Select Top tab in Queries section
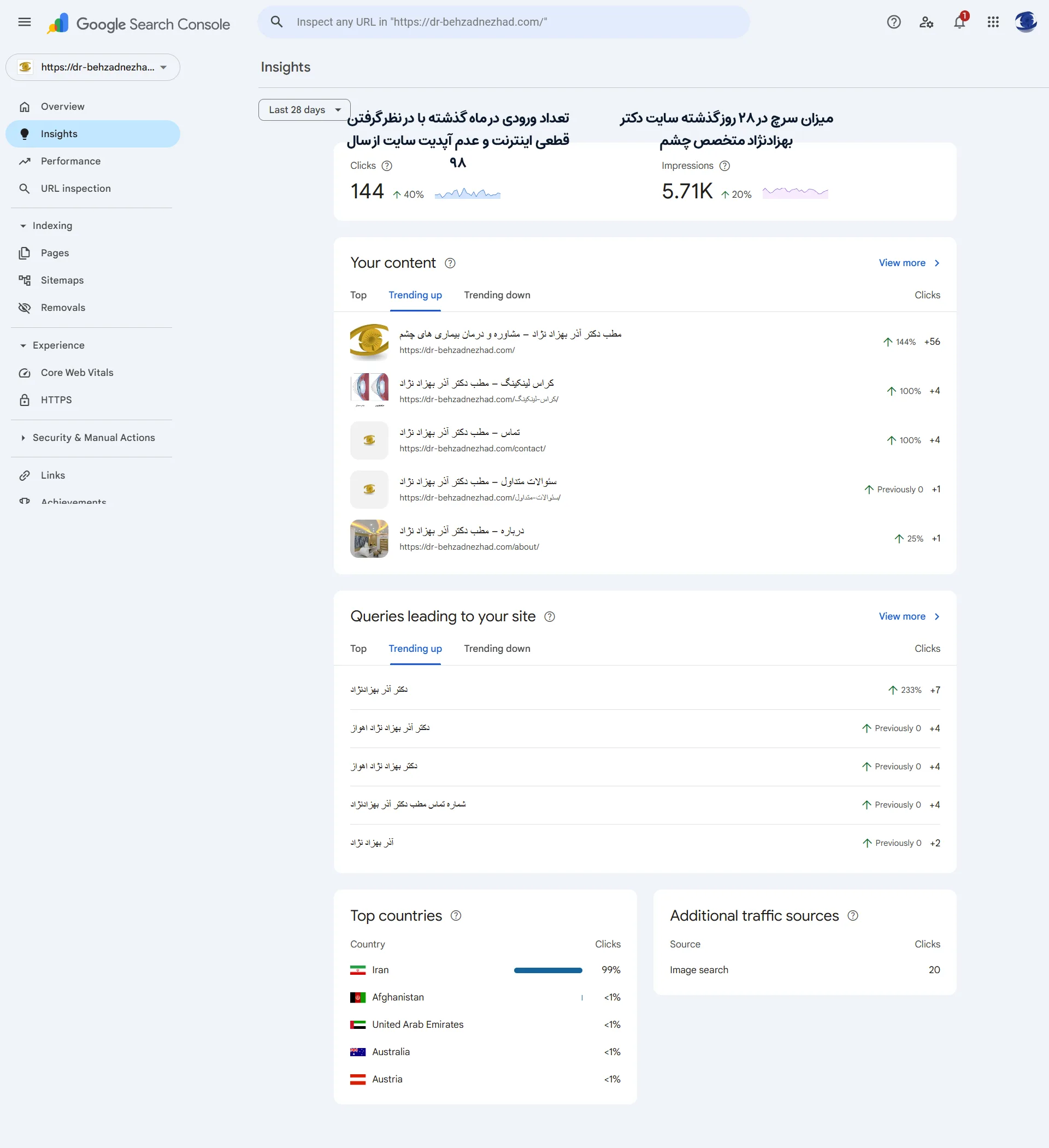1049x1148 pixels. tap(358, 649)
